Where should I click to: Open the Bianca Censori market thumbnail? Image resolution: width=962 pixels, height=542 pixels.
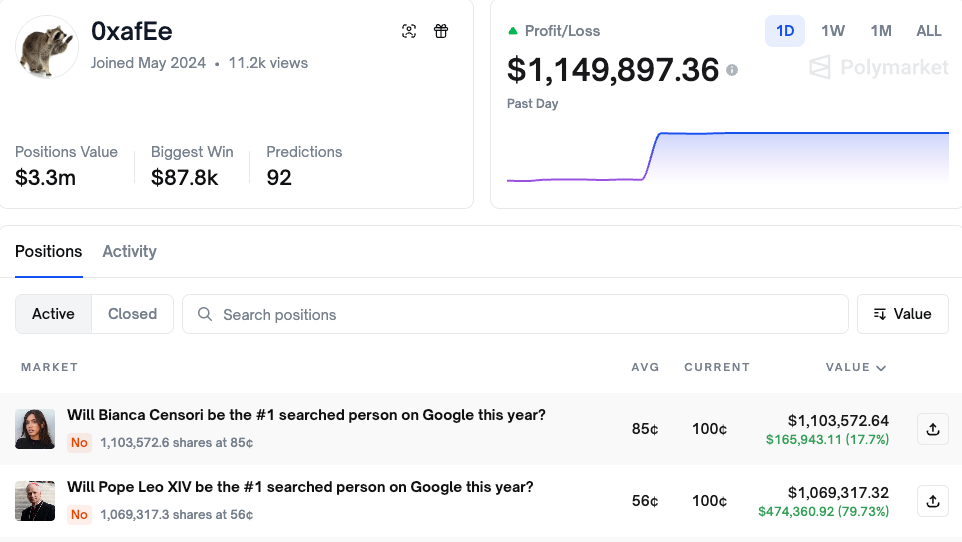[x=35, y=429]
